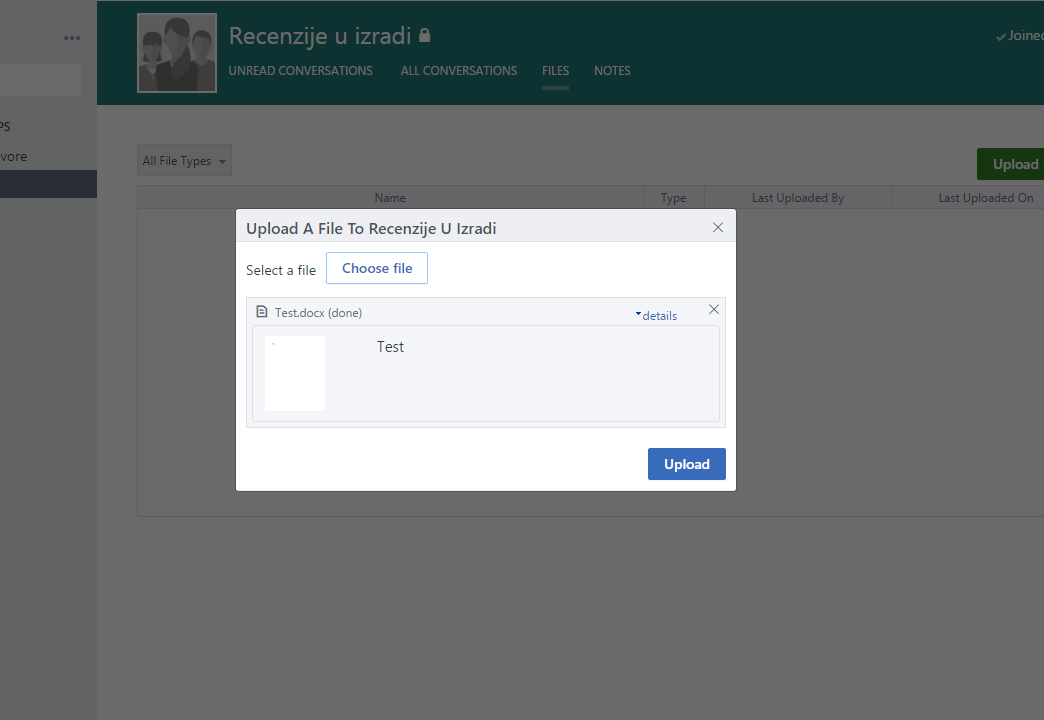
Task: Go to the Notes tab
Action: (x=612, y=71)
